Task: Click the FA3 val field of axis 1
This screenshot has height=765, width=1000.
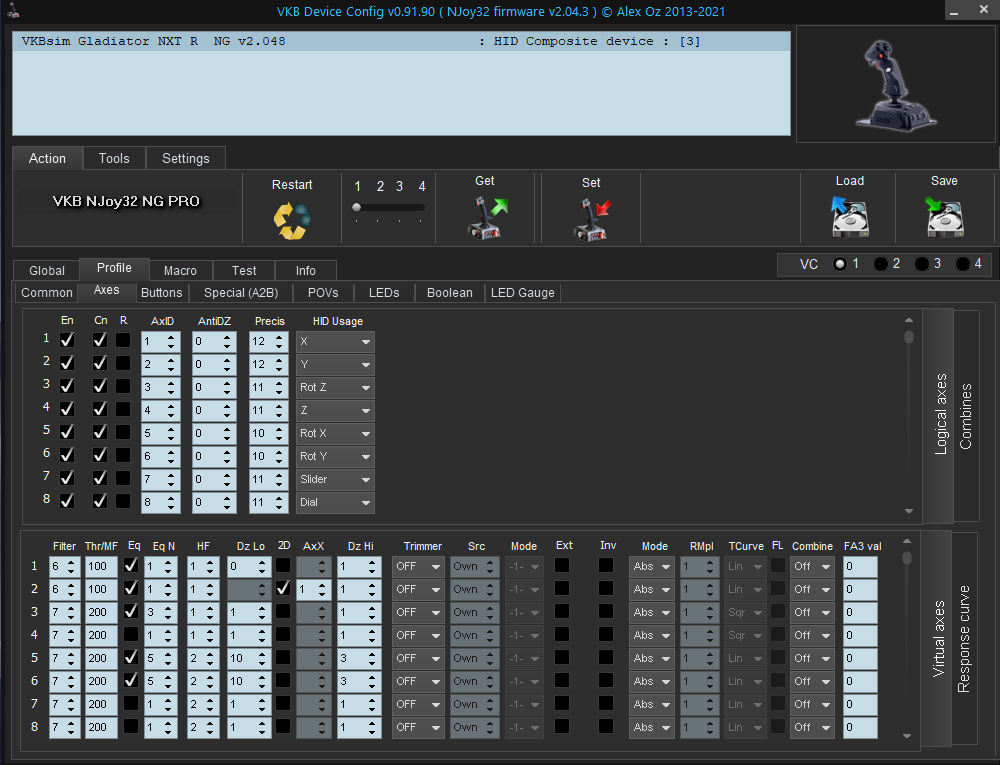Action: pyautogui.click(x=859, y=566)
